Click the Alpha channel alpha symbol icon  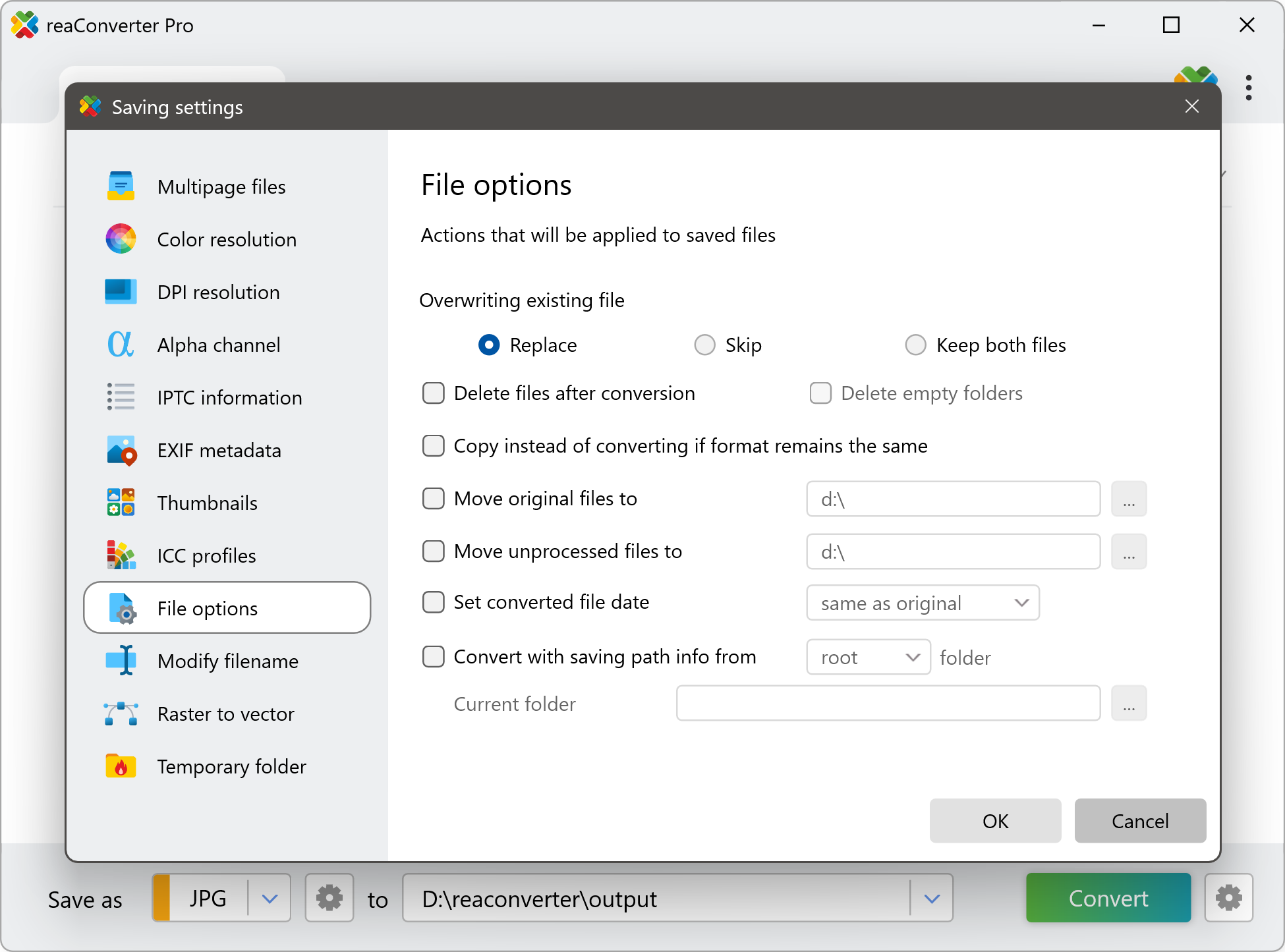[121, 345]
